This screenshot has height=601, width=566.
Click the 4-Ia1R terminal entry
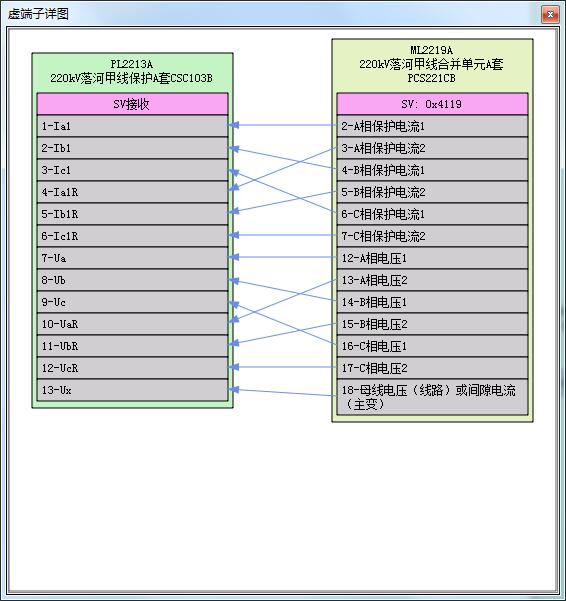click(133, 192)
